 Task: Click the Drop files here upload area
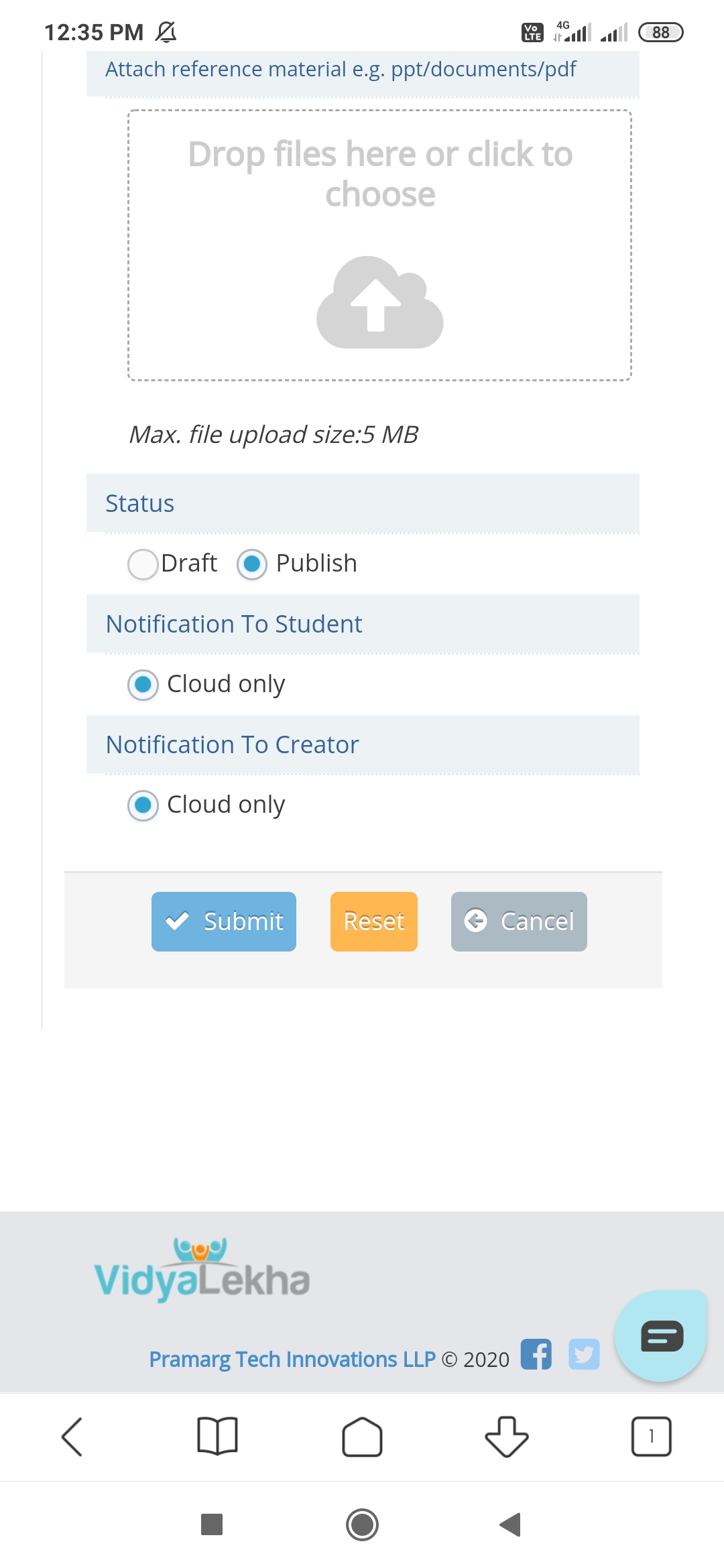point(380,245)
